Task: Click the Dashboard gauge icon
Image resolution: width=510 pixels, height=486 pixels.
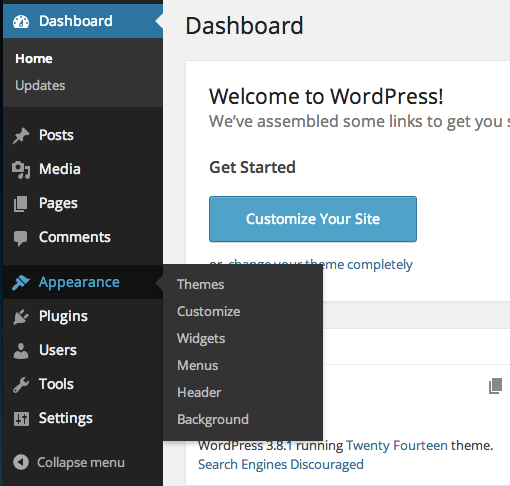Action: coord(21,22)
